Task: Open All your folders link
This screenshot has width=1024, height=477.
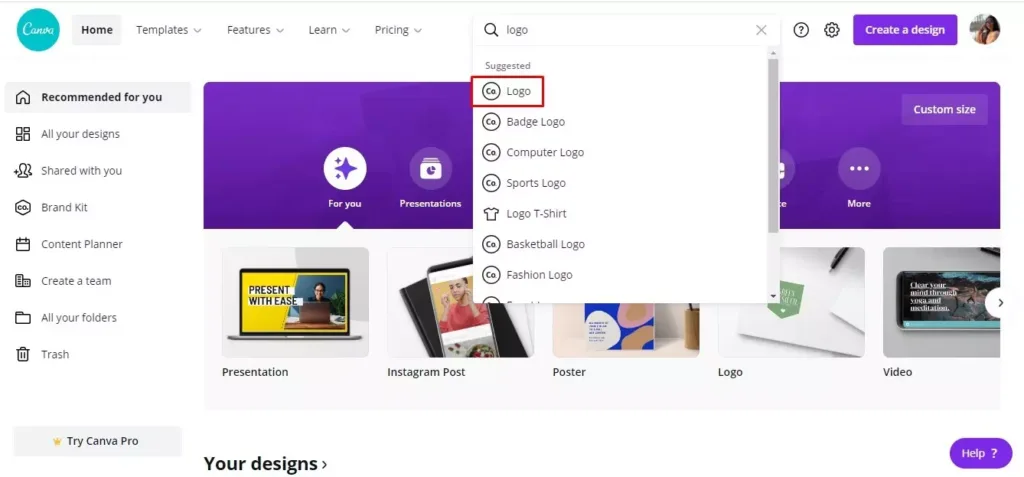Action: (x=79, y=318)
